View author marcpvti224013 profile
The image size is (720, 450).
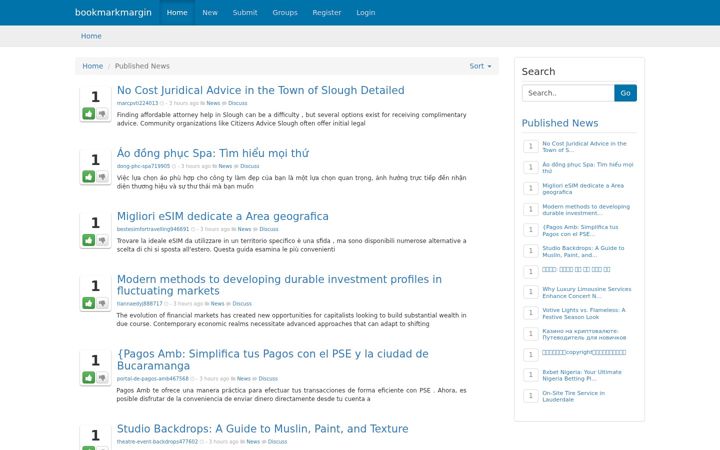[137, 103]
